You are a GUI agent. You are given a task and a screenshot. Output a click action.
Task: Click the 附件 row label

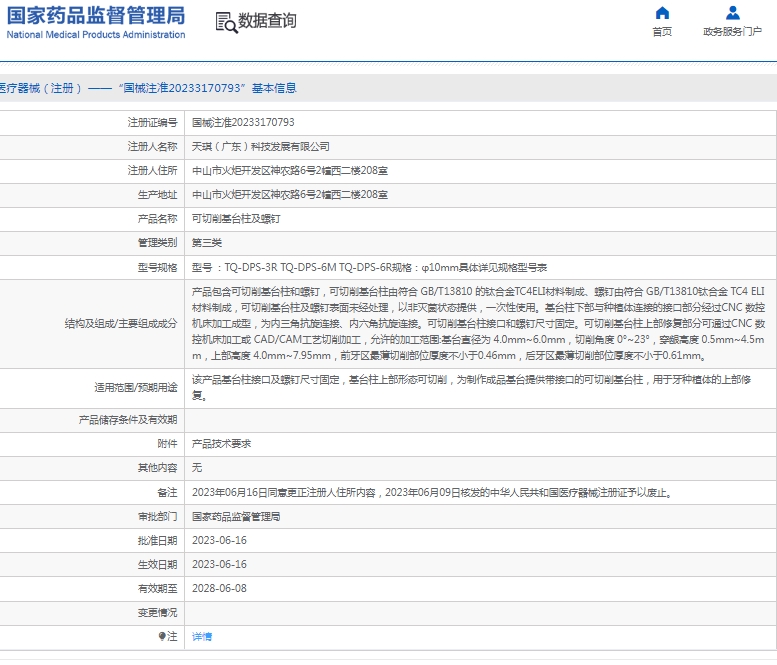click(167, 444)
